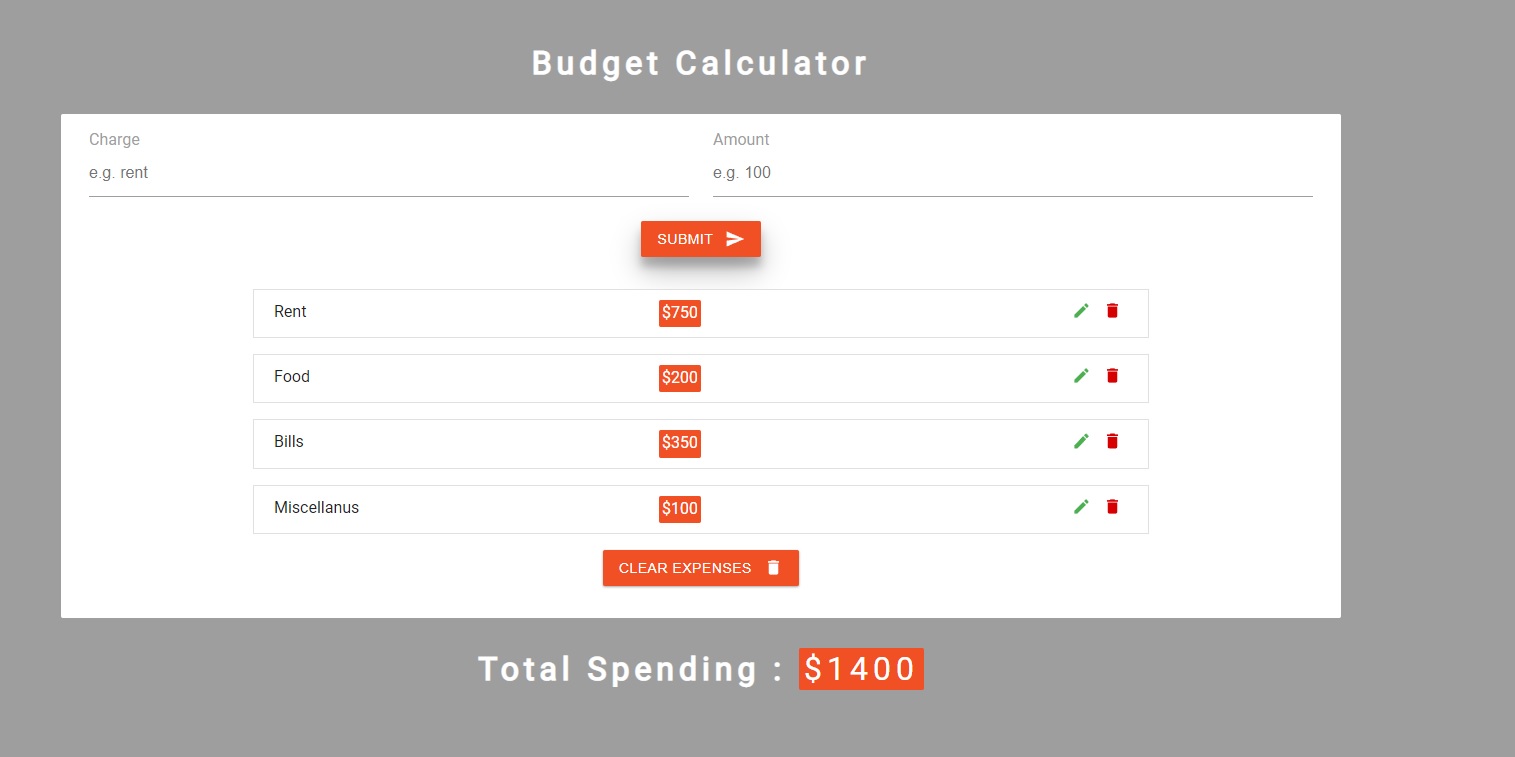Click the $100 badge for Miscellanus
Image resolution: width=1515 pixels, height=757 pixels.
[679, 509]
